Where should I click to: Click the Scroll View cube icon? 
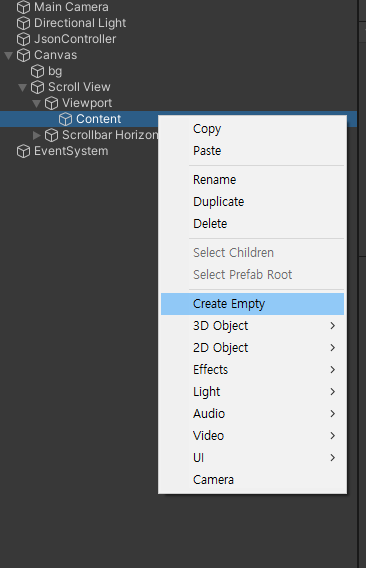pyautogui.click(x=37, y=87)
